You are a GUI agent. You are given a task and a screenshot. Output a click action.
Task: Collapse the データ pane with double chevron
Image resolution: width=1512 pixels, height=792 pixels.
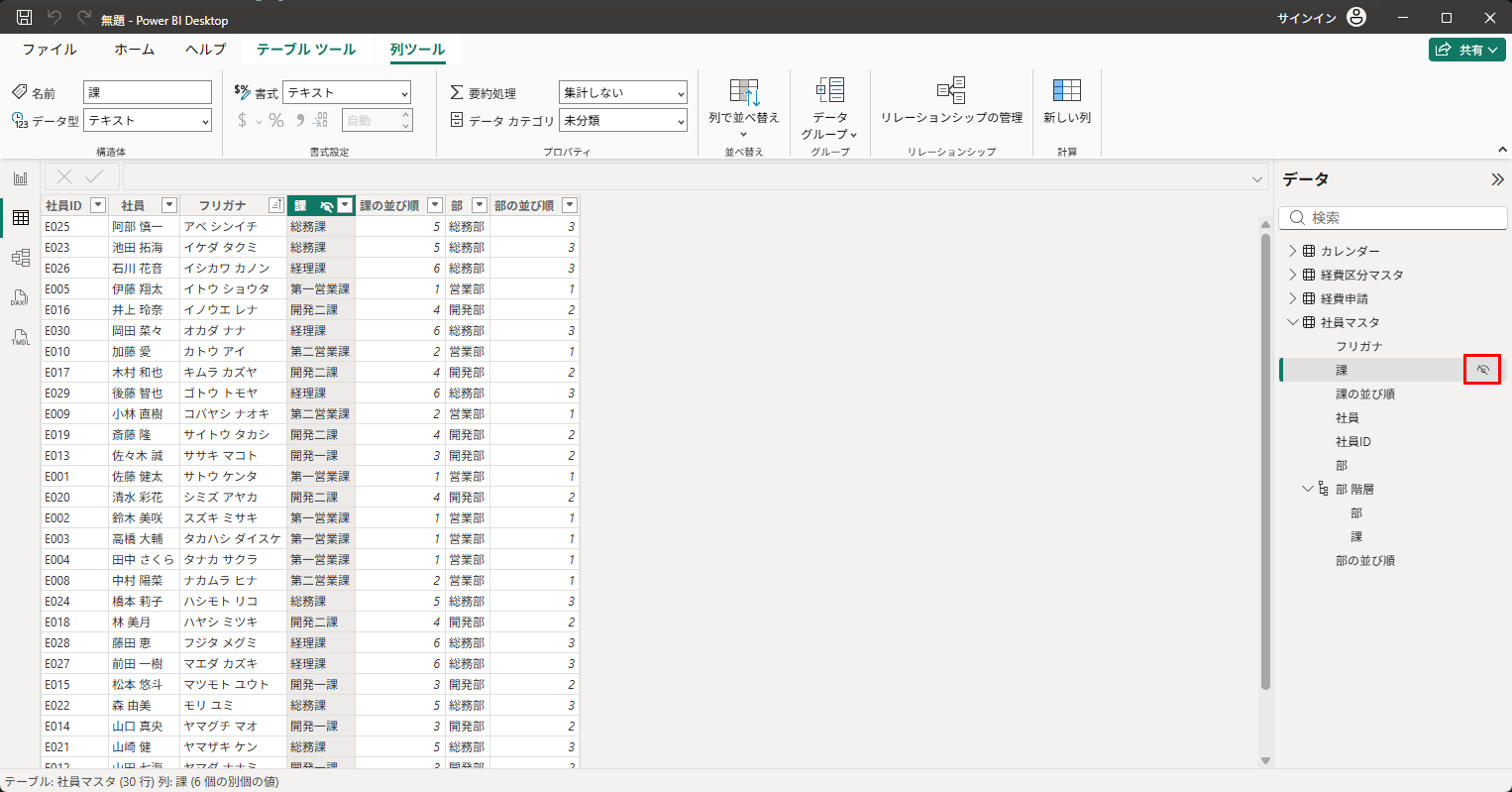point(1496,179)
